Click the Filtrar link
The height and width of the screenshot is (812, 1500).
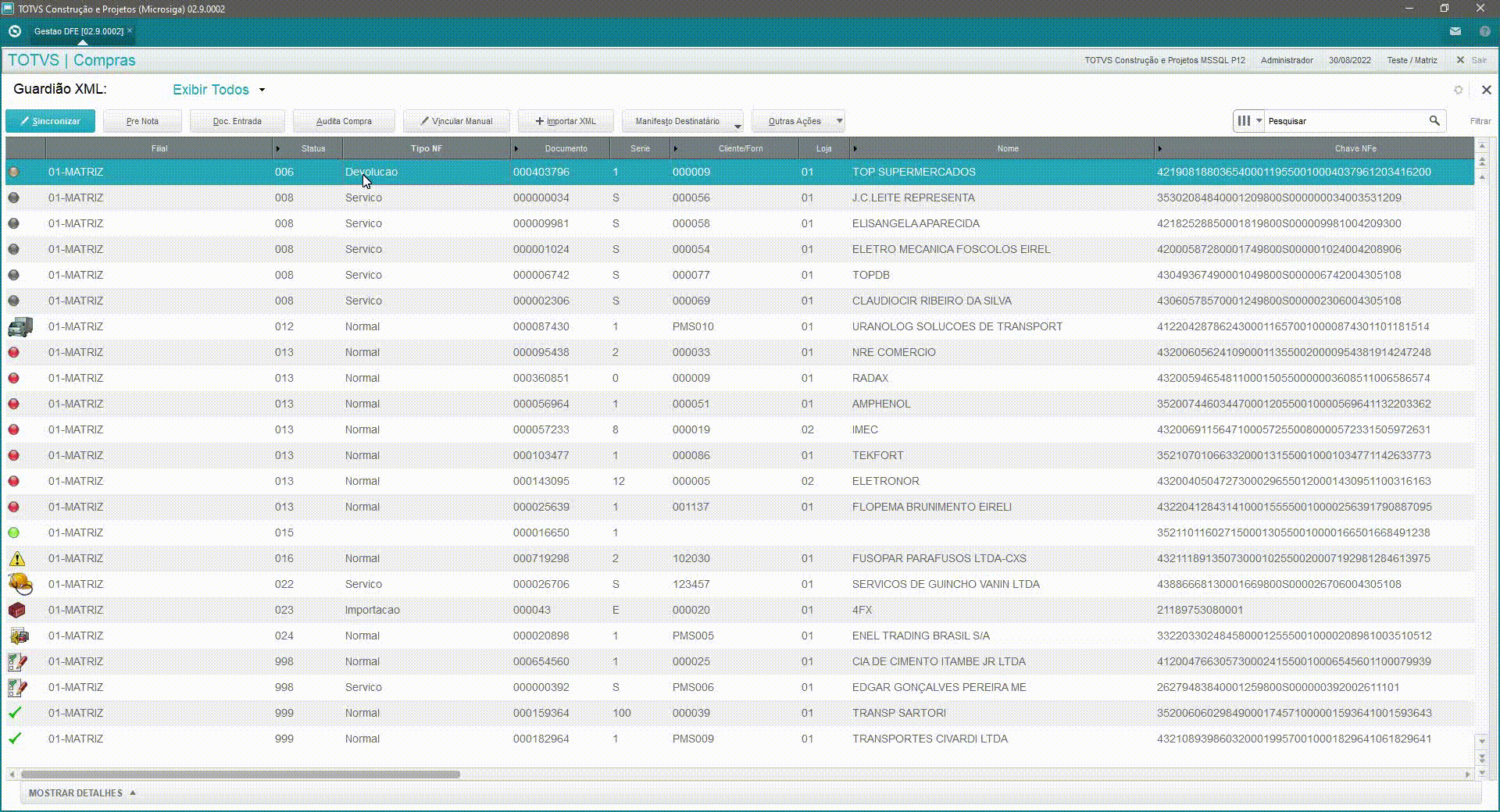(1480, 121)
